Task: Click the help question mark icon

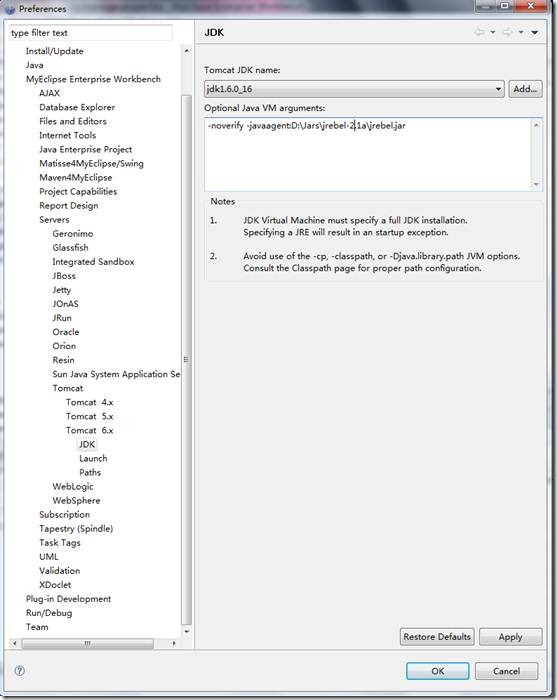Action: point(20,670)
